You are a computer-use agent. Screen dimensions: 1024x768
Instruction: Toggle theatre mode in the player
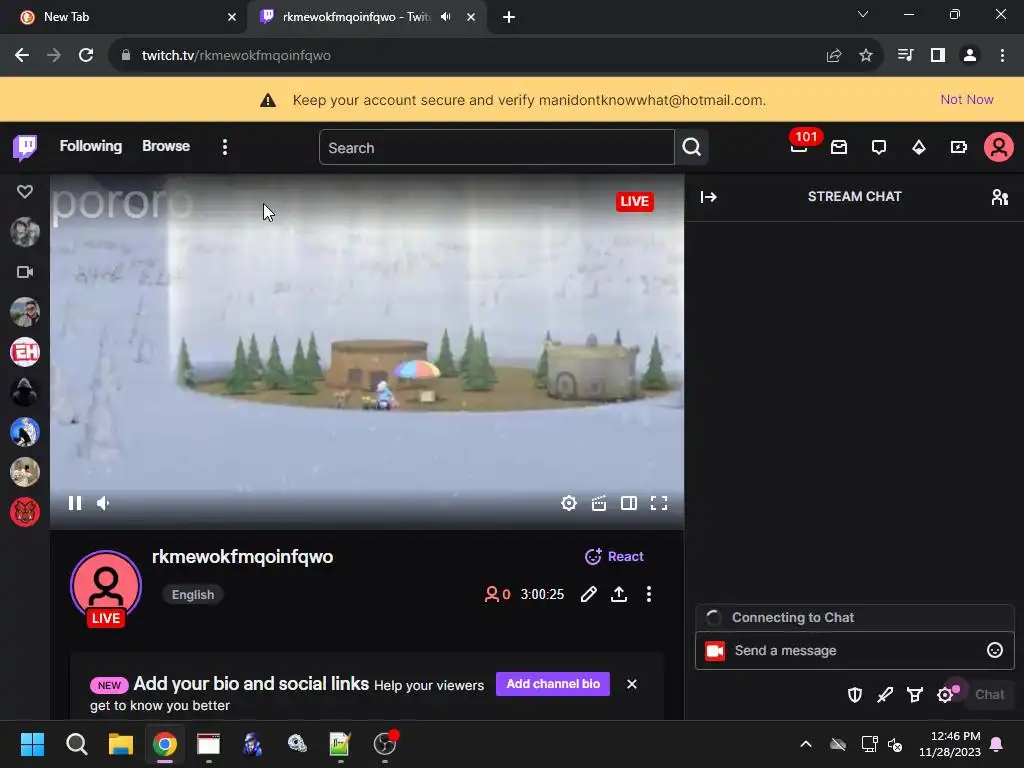click(629, 503)
